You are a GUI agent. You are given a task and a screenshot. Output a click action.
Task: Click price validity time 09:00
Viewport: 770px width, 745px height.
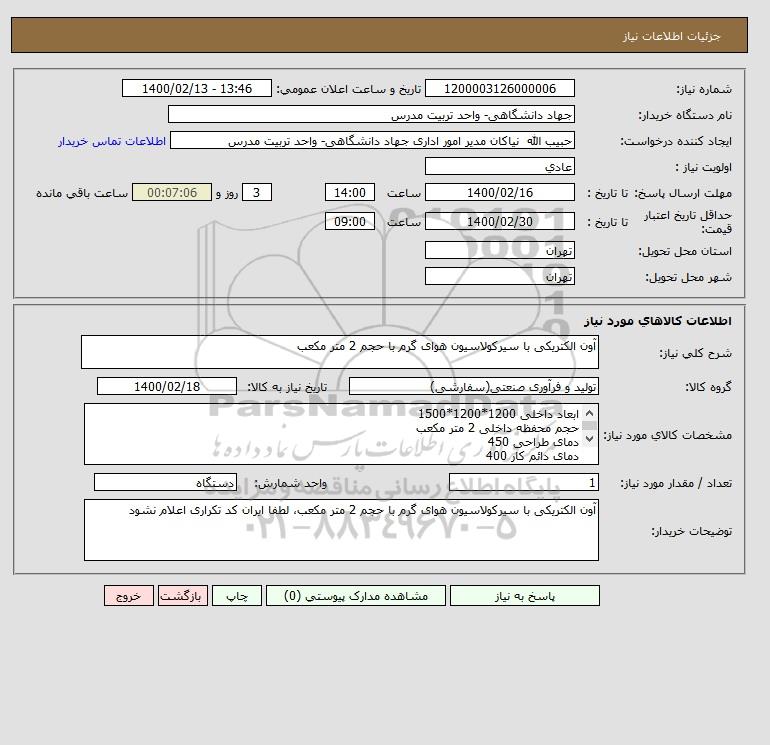pos(350,221)
